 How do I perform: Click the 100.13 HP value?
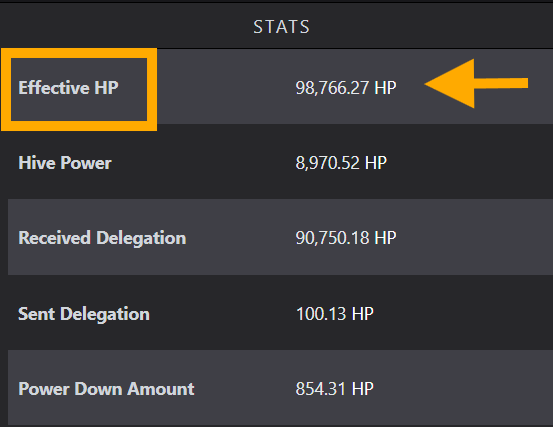click(334, 314)
